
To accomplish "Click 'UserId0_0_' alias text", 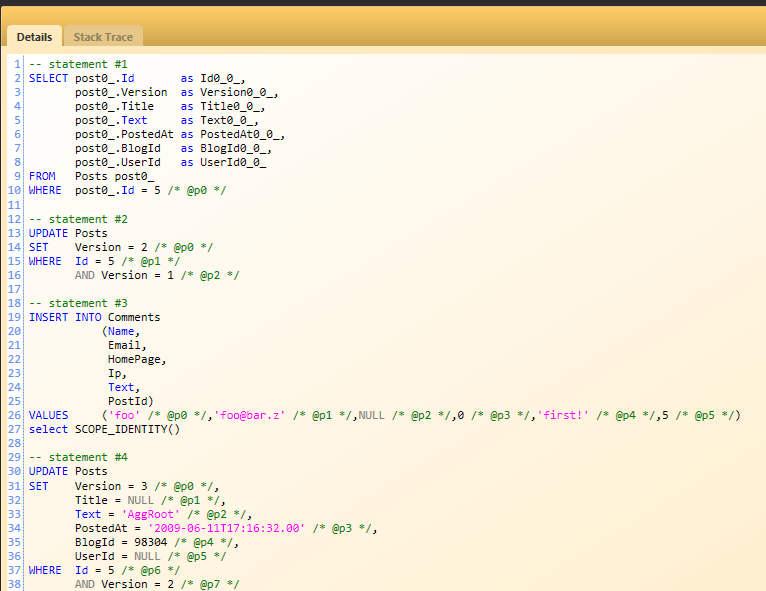I will coord(233,163).
